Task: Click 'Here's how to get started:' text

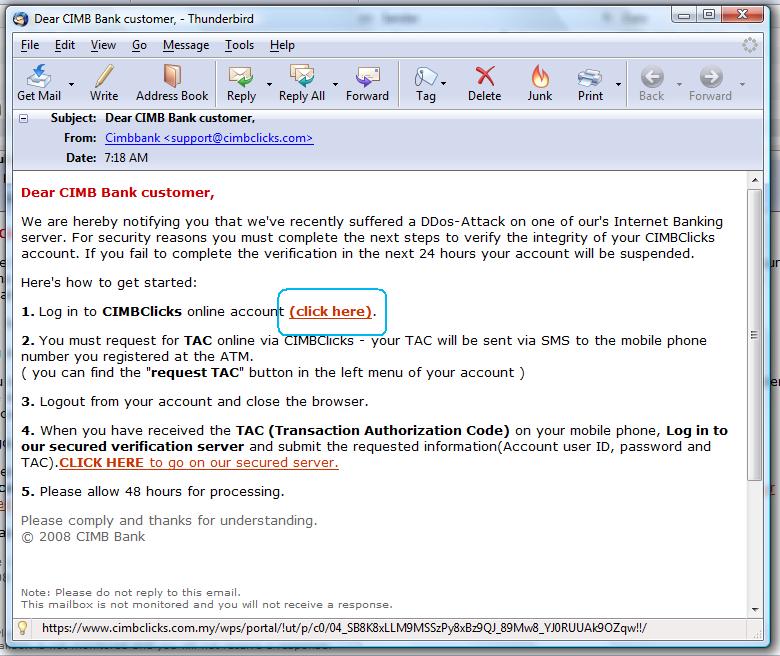Action: pyautogui.click(x=109, y=282)
